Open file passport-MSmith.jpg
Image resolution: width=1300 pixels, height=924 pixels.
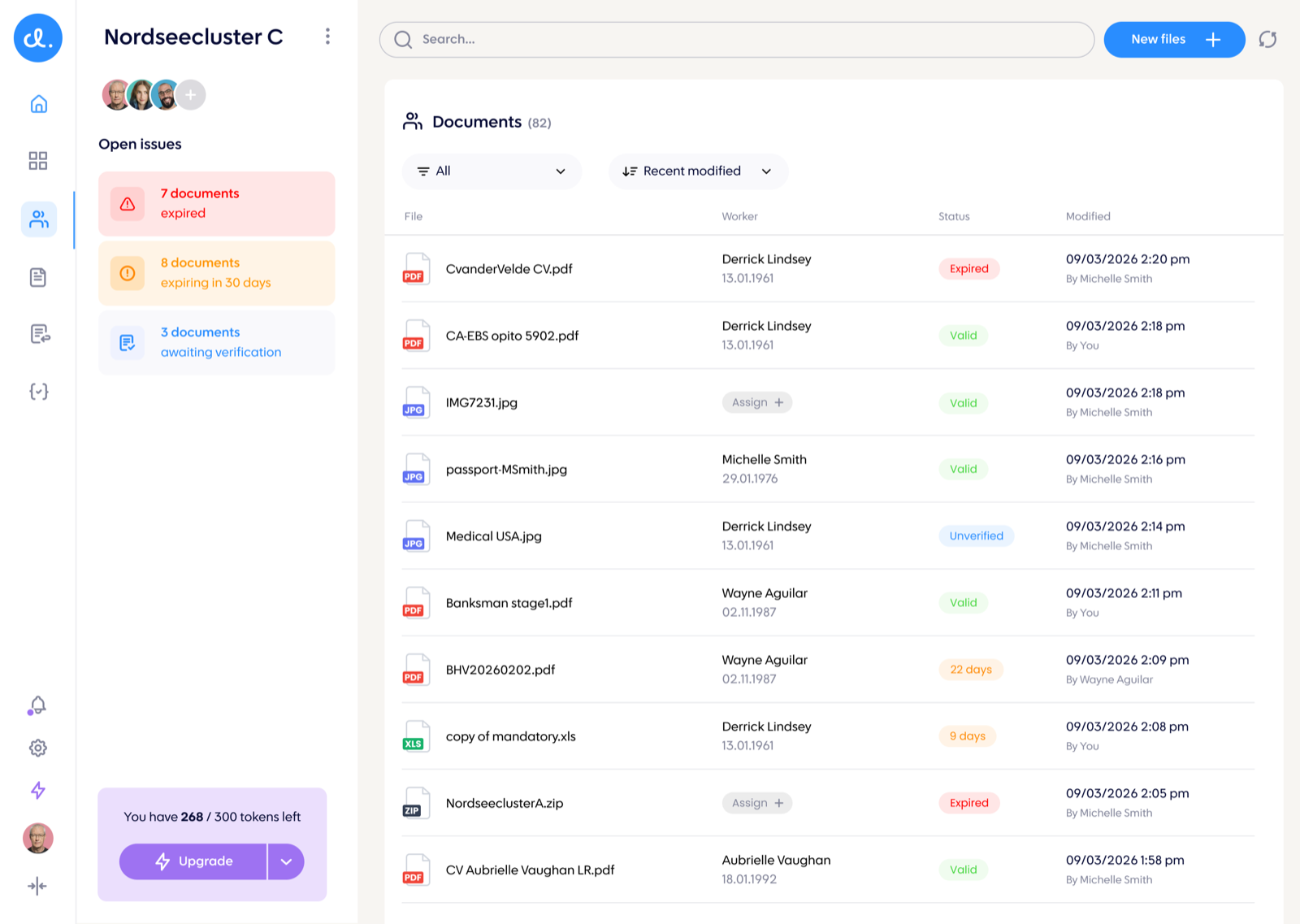(x=506, y=470)
